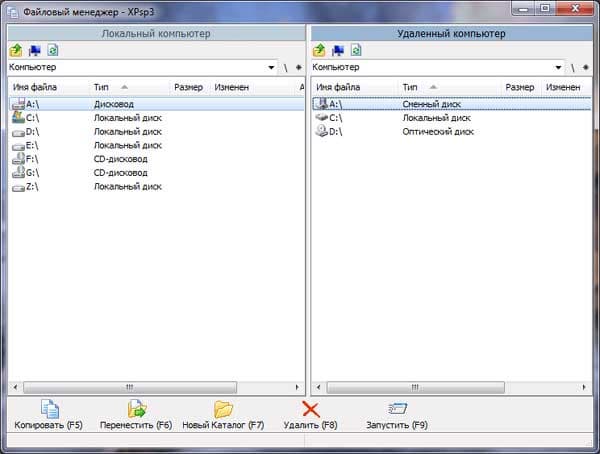The width and height of the screenshot is (600, 454).
Task: Select the F:\ CD drive in the local panel
Action: [x=156, y=159]
